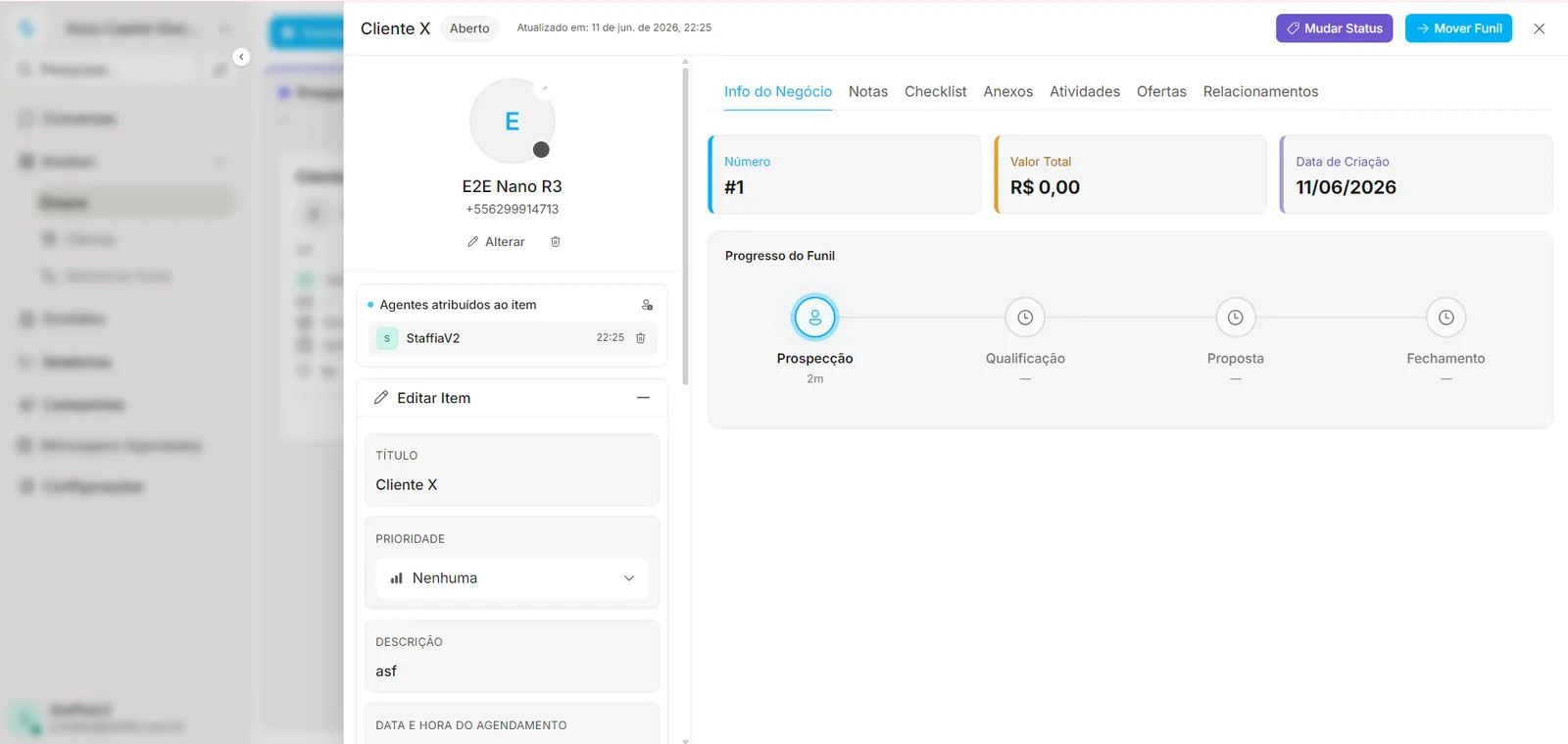Click the assign agent icon
Screen dimensions: 1568x744
tap(647, 305)
